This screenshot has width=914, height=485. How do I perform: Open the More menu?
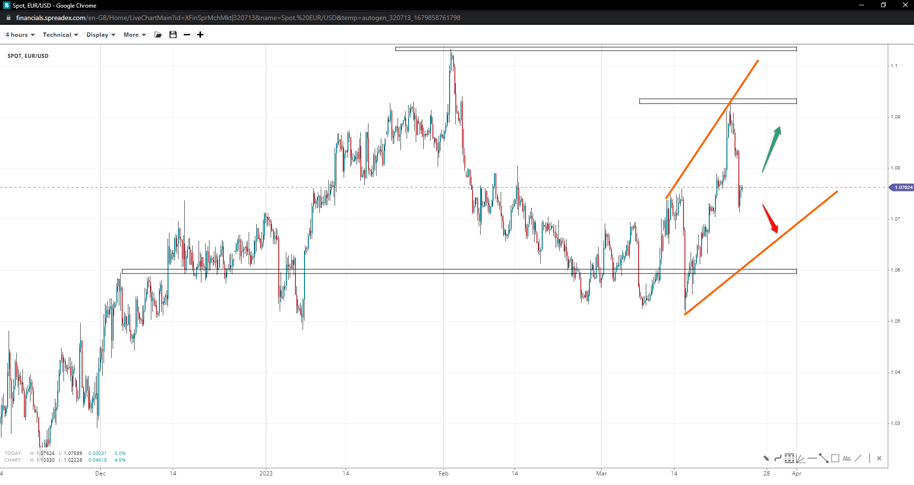tap(134, 35)
